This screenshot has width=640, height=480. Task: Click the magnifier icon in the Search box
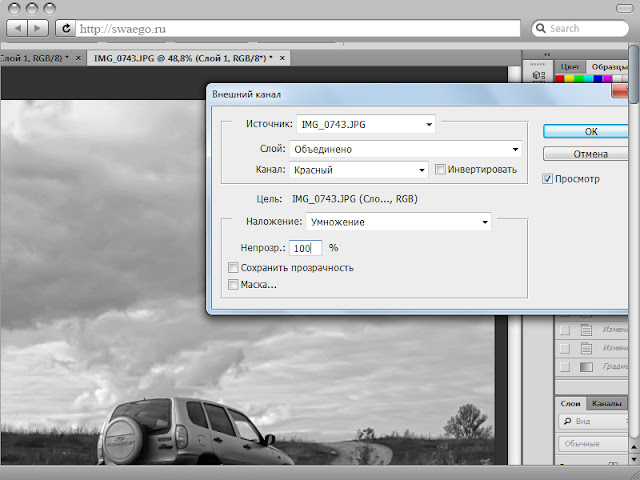(541, 28)
